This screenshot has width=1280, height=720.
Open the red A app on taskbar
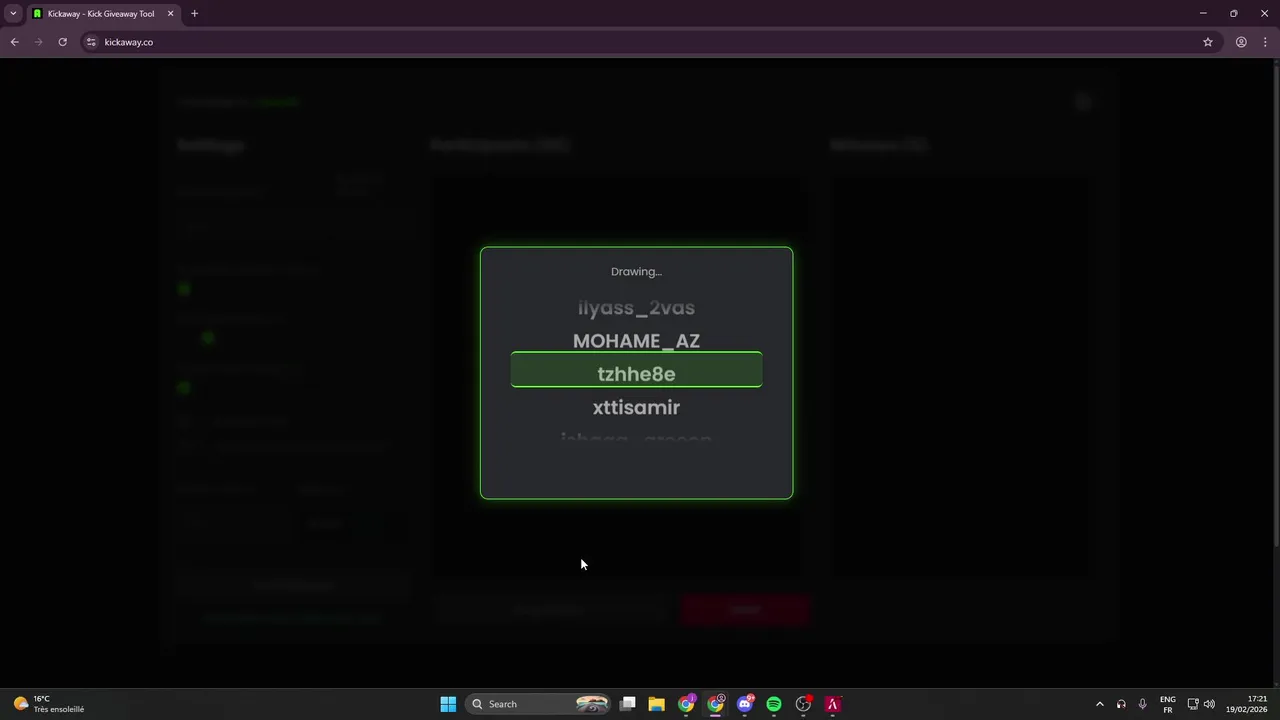tap(832, 704)
